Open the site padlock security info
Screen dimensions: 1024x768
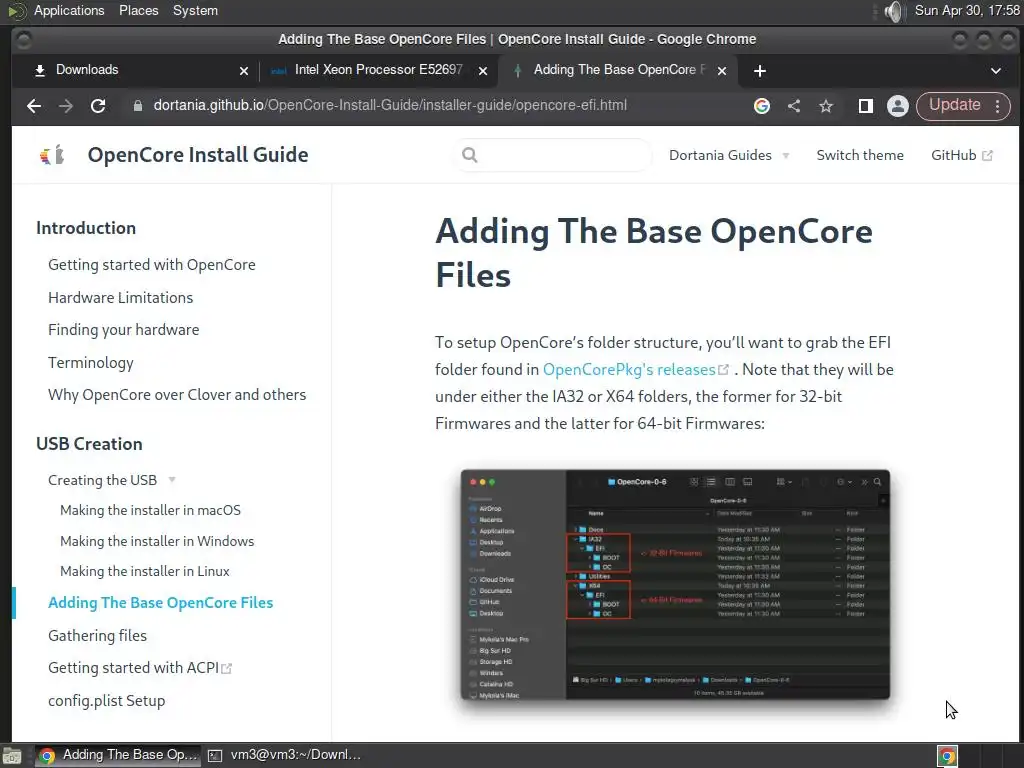pyautogui.click(x=138, y=106)
